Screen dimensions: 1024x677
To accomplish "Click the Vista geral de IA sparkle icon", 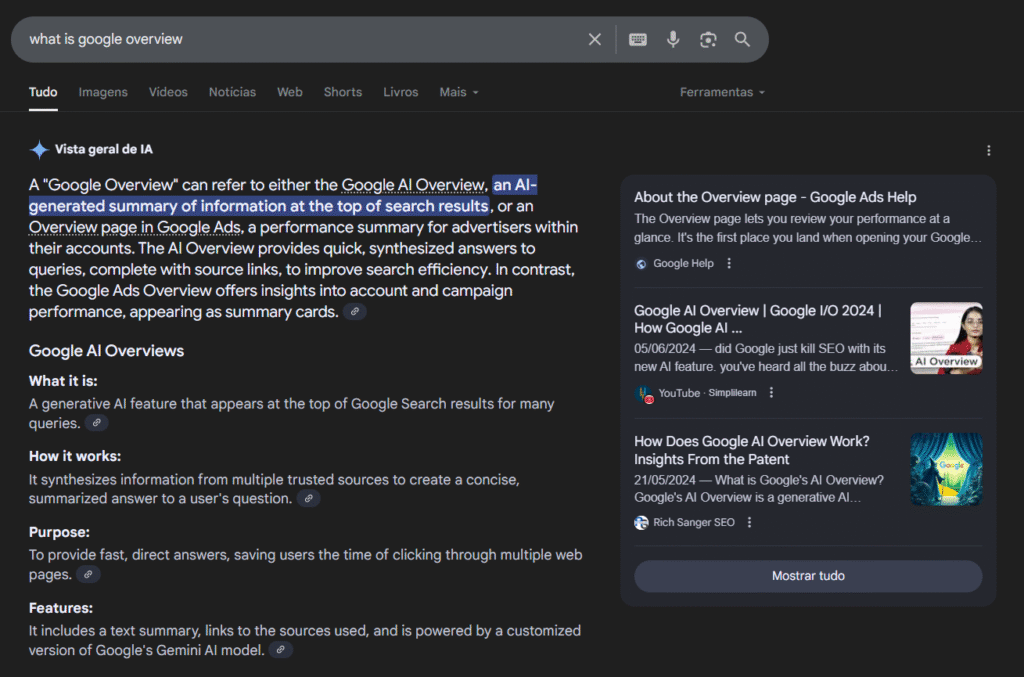I will 39,150.
